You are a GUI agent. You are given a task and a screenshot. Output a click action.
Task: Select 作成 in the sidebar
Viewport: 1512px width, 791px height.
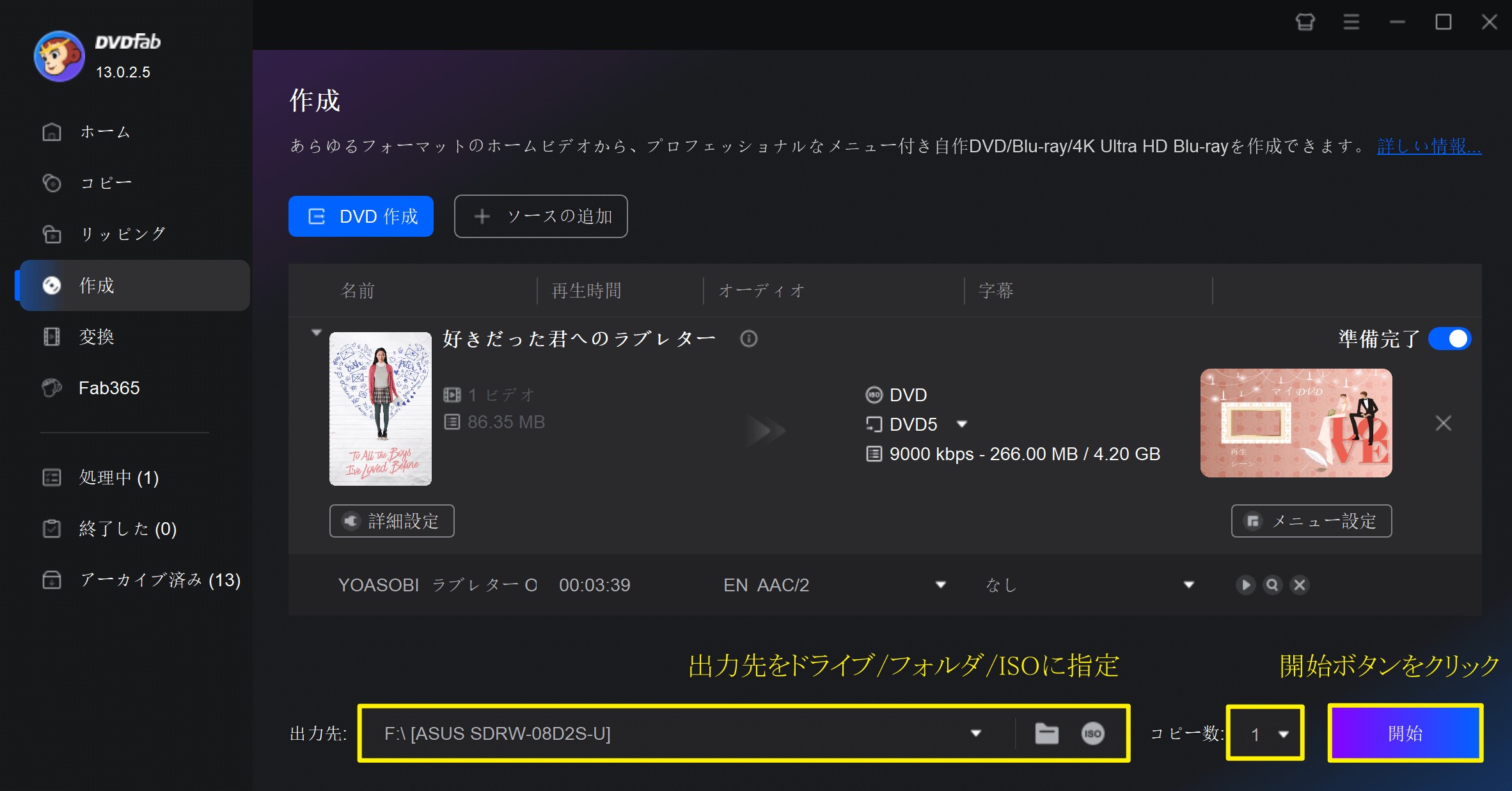[x=134, y=285]
